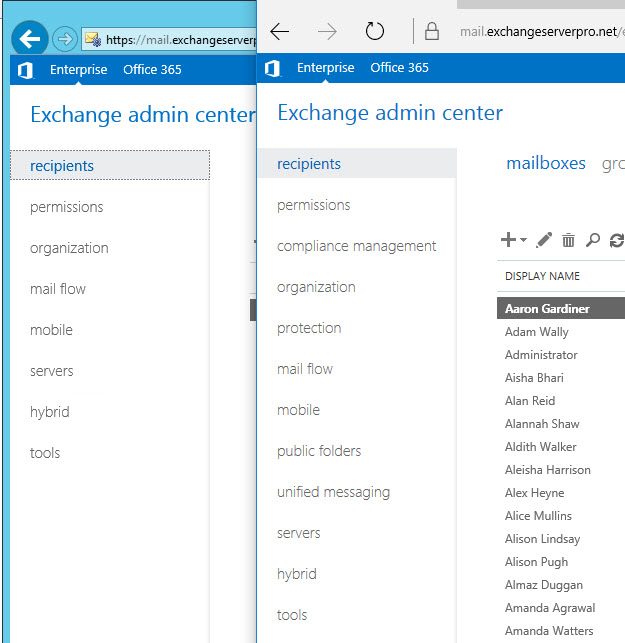The image size is (625, 643).
Task: Switch to the mailboxes tab
Action: (x=546, y=163)
